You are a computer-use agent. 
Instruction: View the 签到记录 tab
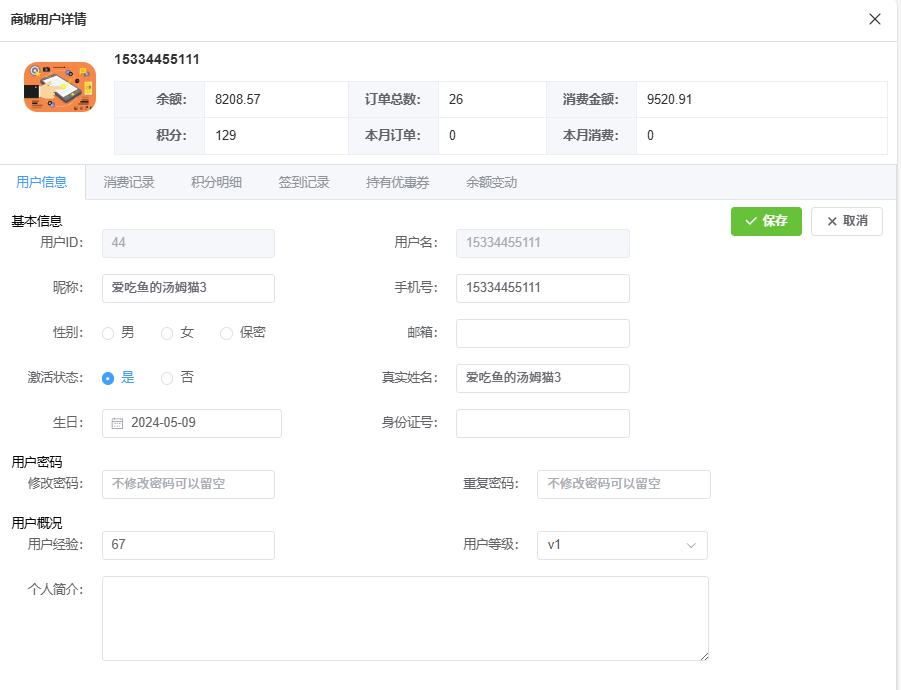304,182
